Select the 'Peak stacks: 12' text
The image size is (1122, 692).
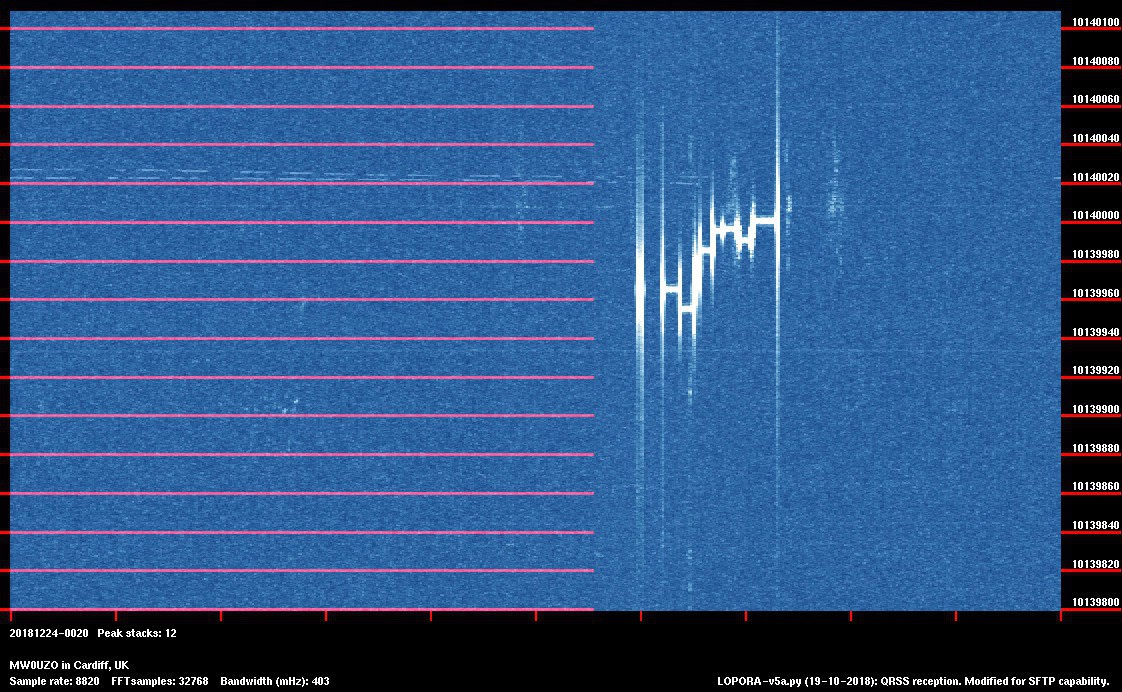point(137,633)
